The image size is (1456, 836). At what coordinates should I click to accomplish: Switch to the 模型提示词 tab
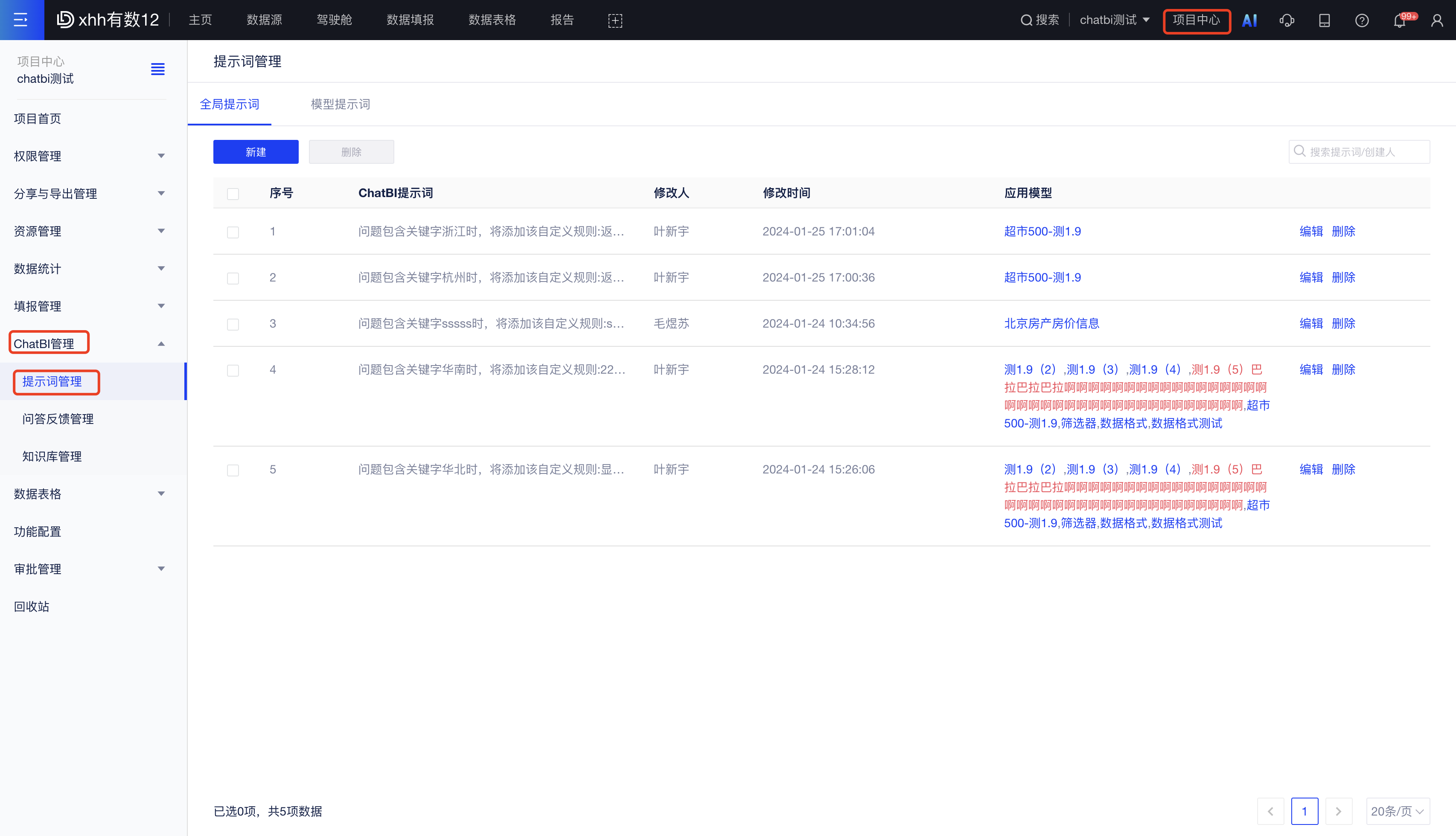(x=340, y=104)
